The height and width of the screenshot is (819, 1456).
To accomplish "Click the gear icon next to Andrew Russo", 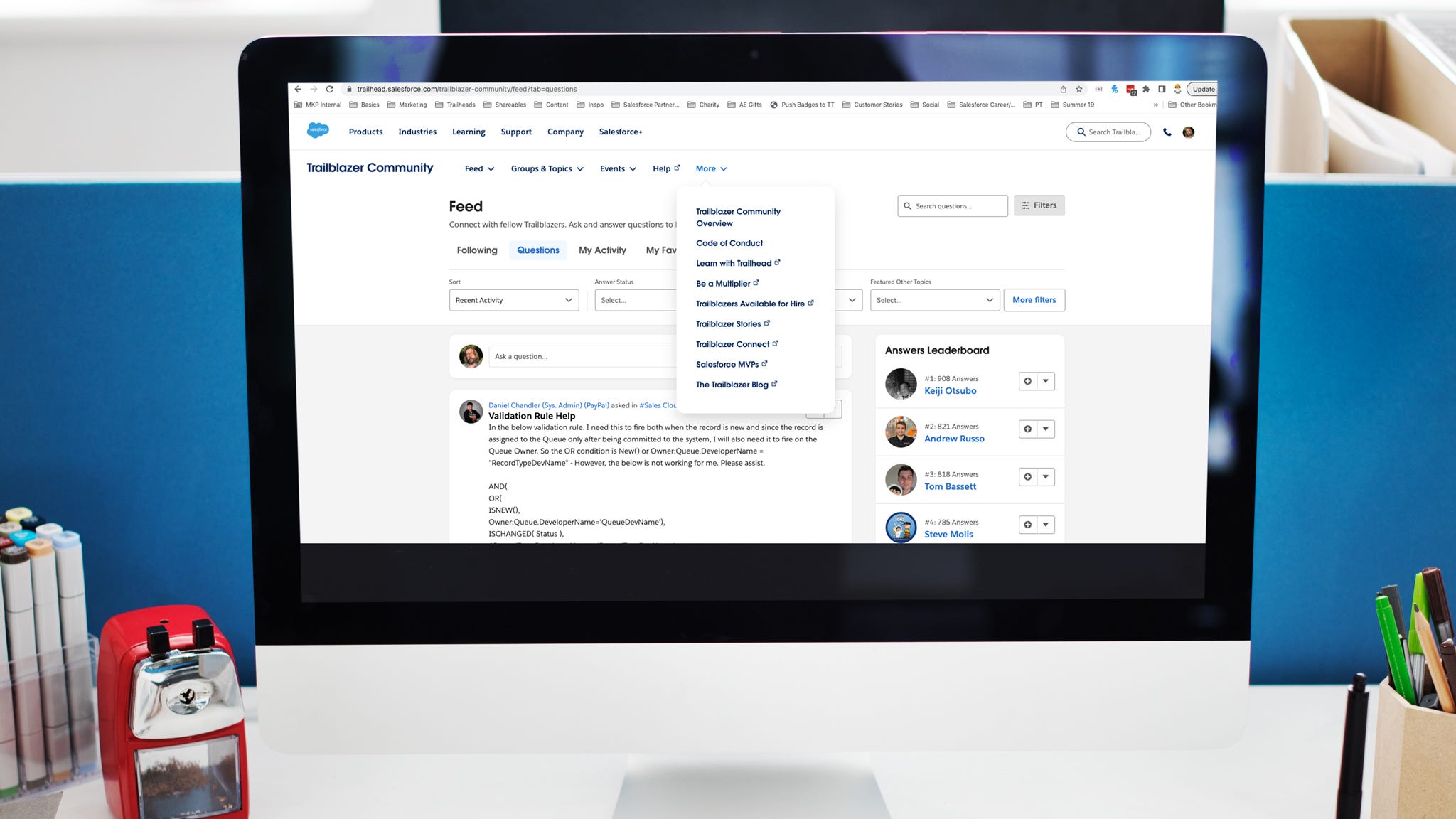I will [x=1027, y=428].
